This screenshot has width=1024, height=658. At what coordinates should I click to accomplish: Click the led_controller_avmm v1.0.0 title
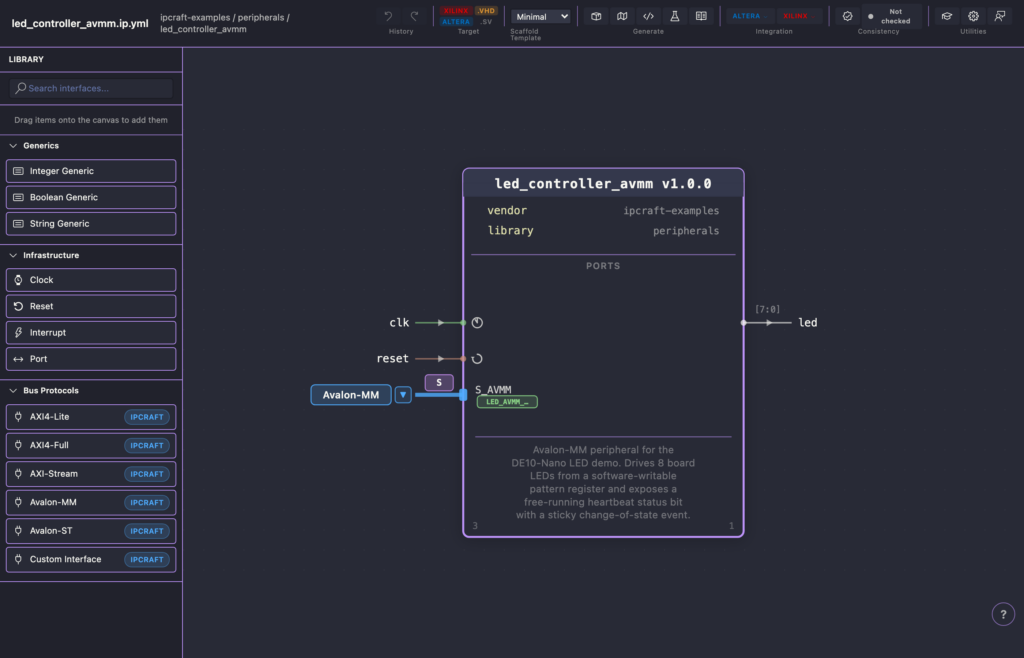click(603, 183)
